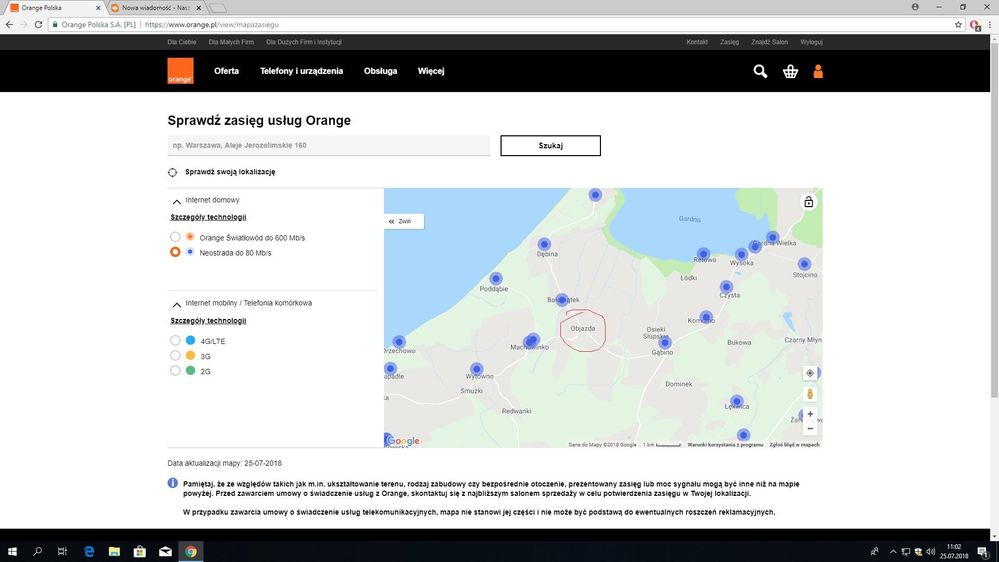Collapse the map side panel with Zwiń

pos(404,221)
